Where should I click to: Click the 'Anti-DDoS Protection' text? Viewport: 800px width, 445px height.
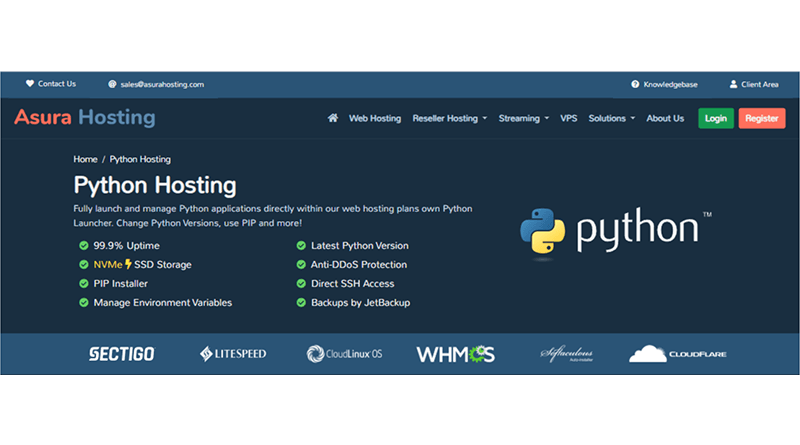(x=359, y=264)
